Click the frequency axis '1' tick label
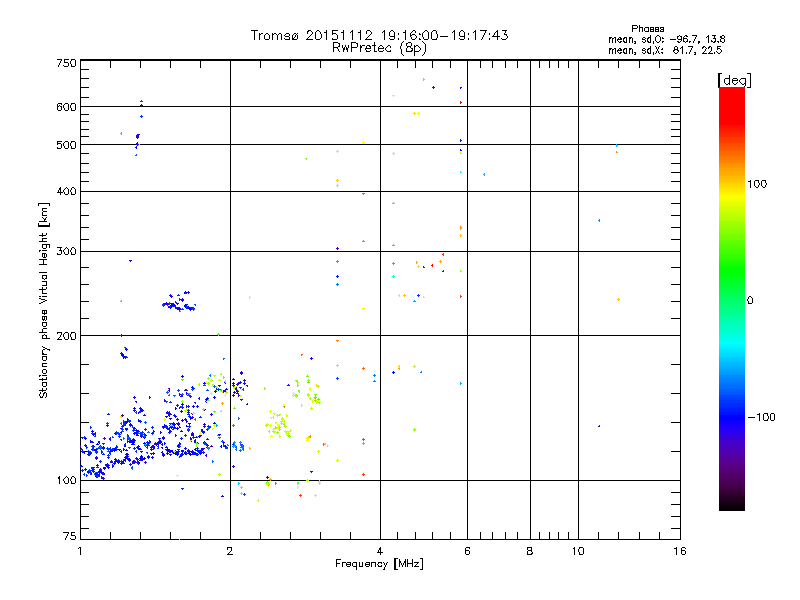The image size is (800, 600). coord(80,551)
